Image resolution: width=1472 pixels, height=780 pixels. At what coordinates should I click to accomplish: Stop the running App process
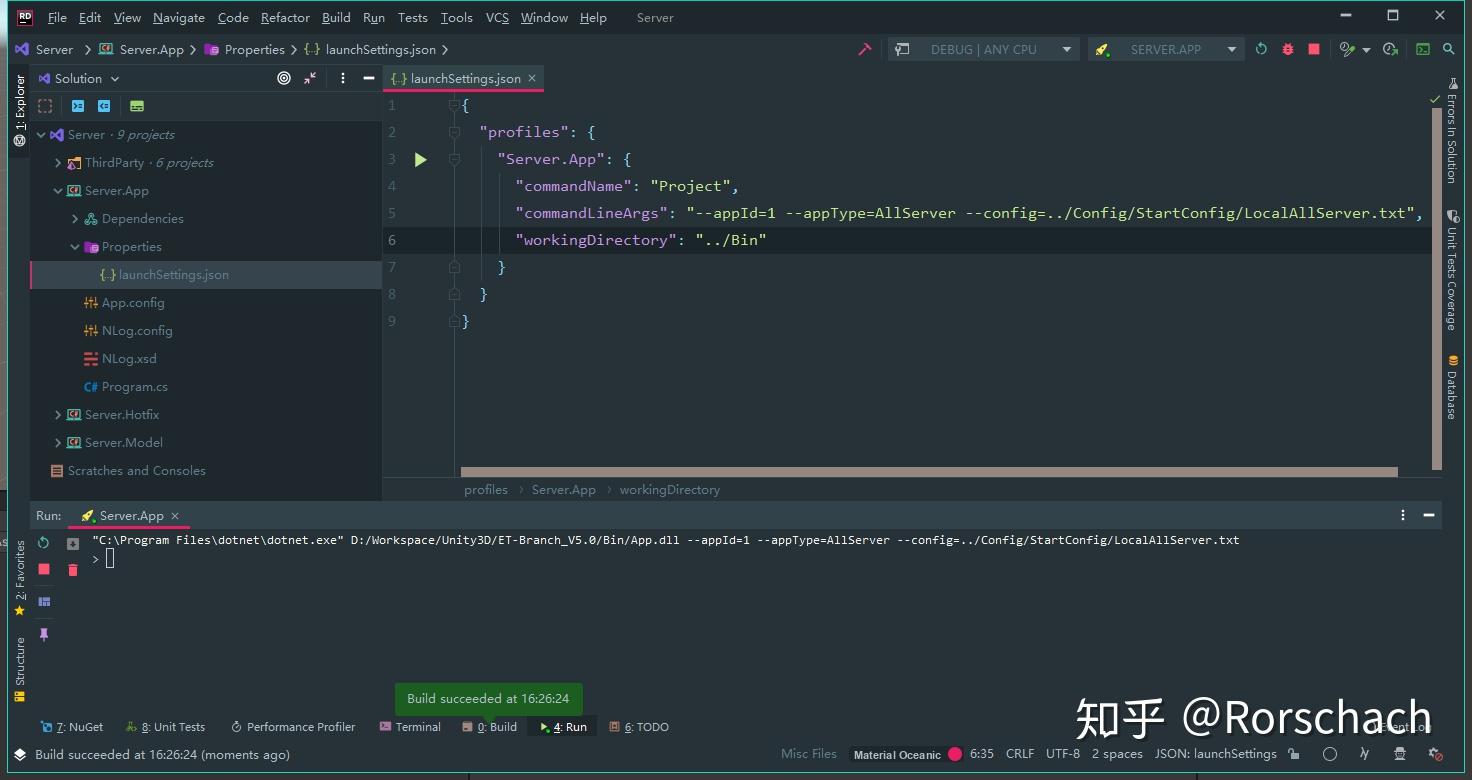[x=1313, y=48]
